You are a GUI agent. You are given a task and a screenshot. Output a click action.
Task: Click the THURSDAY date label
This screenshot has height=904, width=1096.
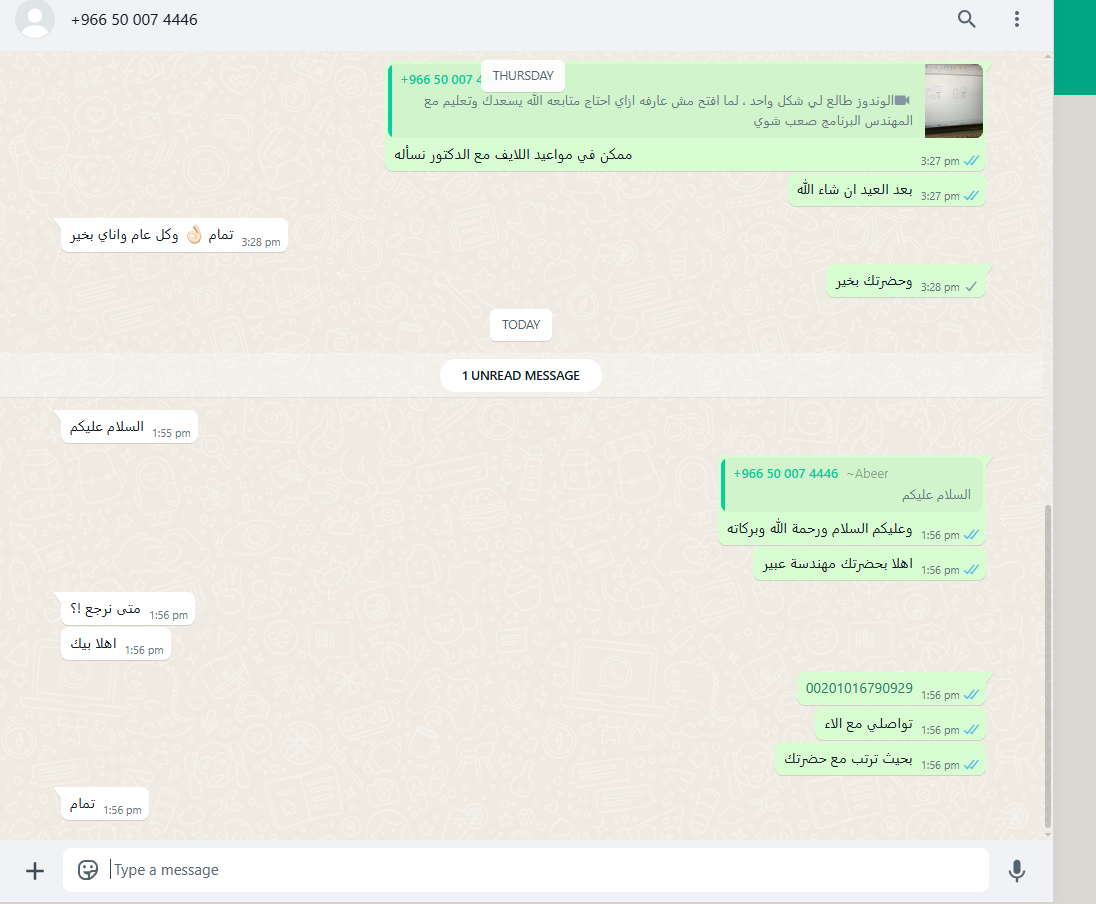(x=523, y=76)
